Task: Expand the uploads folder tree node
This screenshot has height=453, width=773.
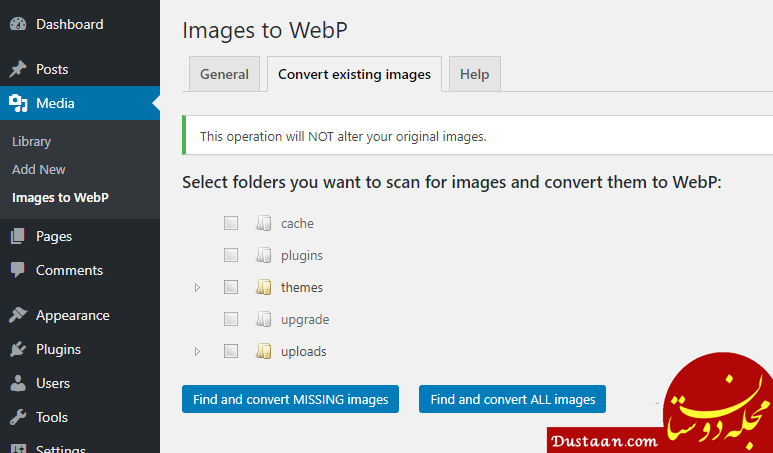Action: coord(197,351)
